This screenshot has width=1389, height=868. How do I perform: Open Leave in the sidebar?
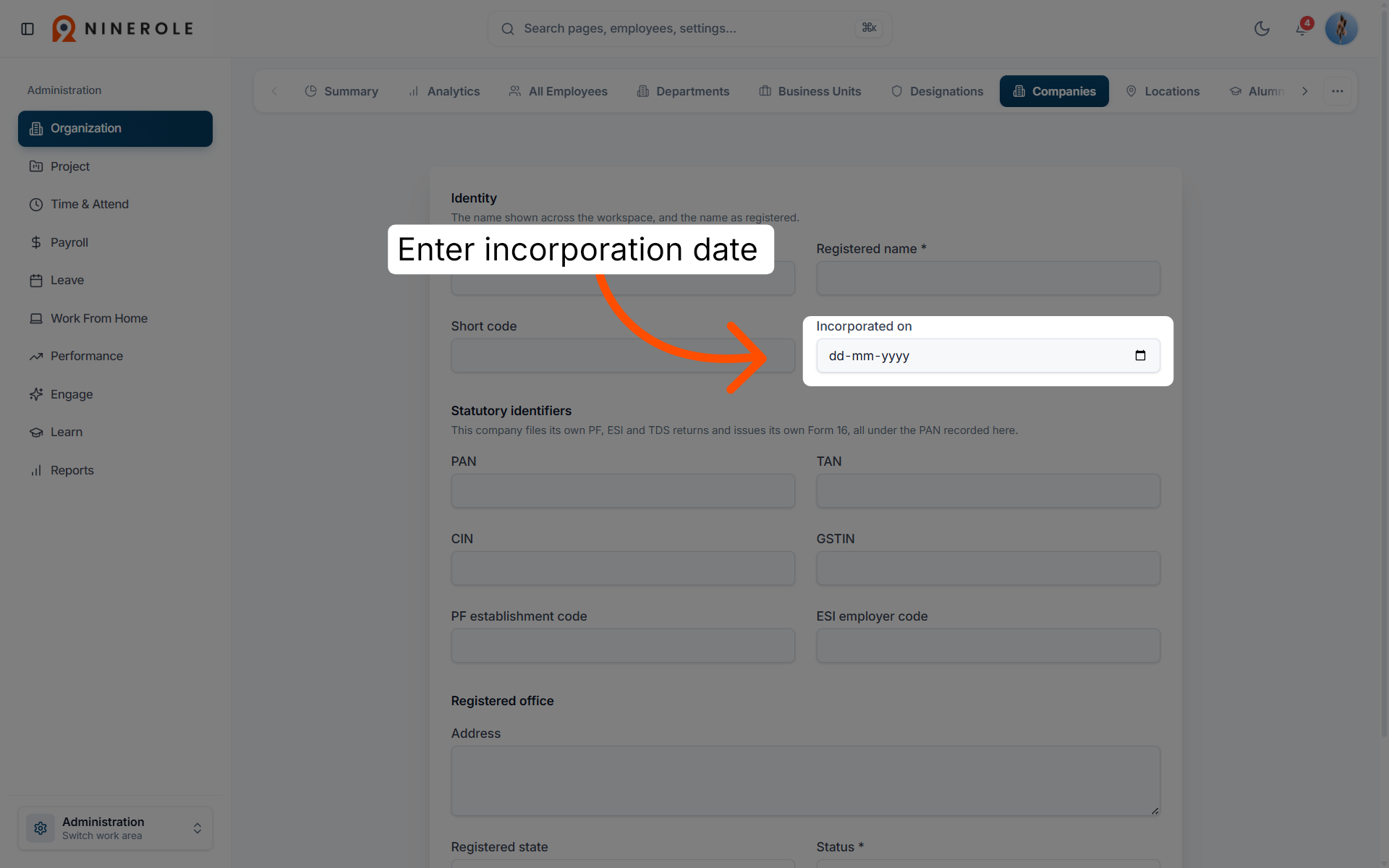tap(116, 280)
